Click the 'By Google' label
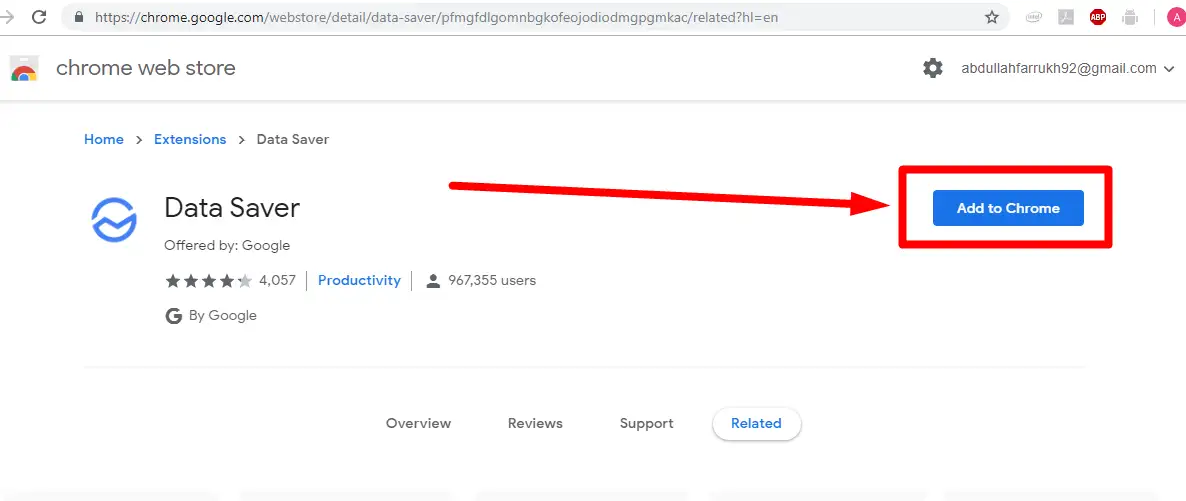The width and height of the screenshot is (1186, 501). pyautogui.click(x=222, y=316)
